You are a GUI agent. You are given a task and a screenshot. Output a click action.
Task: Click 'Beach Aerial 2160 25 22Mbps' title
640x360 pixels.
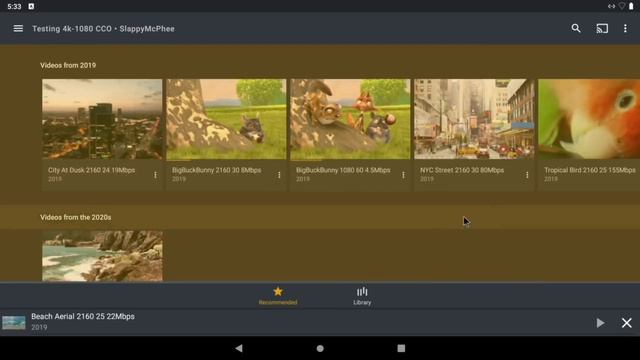tap(83, 316)
